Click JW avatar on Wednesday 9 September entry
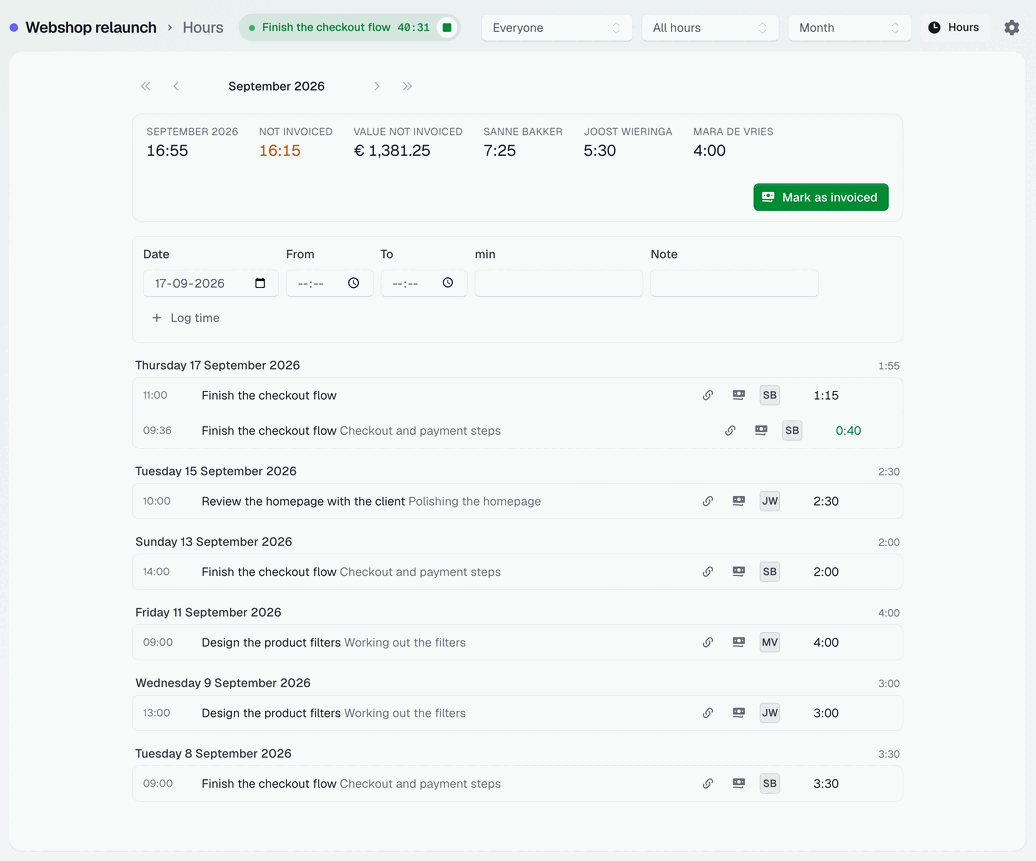The image size is (1036, 861). click(x=770, y=713)
